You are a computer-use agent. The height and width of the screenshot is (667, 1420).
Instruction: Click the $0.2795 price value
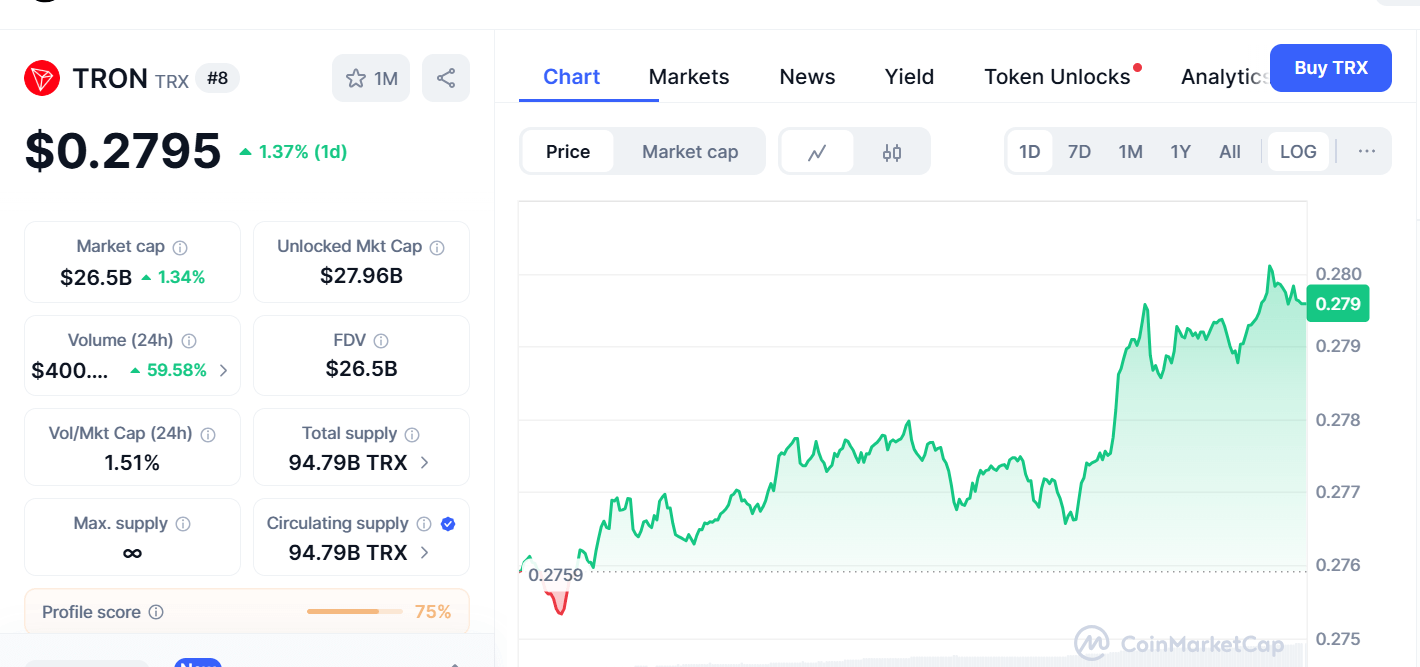123,151
